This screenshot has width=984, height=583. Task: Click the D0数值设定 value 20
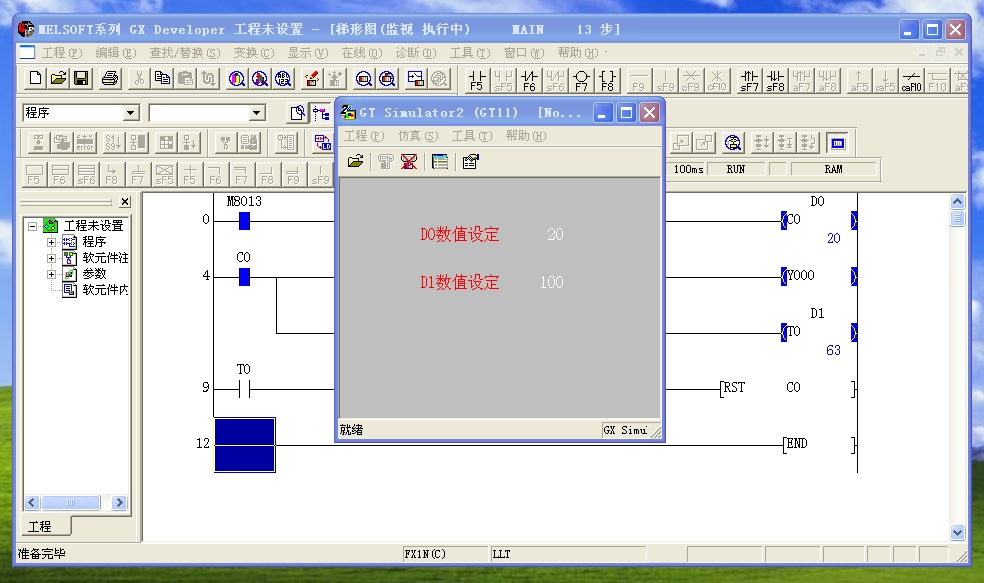click(x=555, y=235)
